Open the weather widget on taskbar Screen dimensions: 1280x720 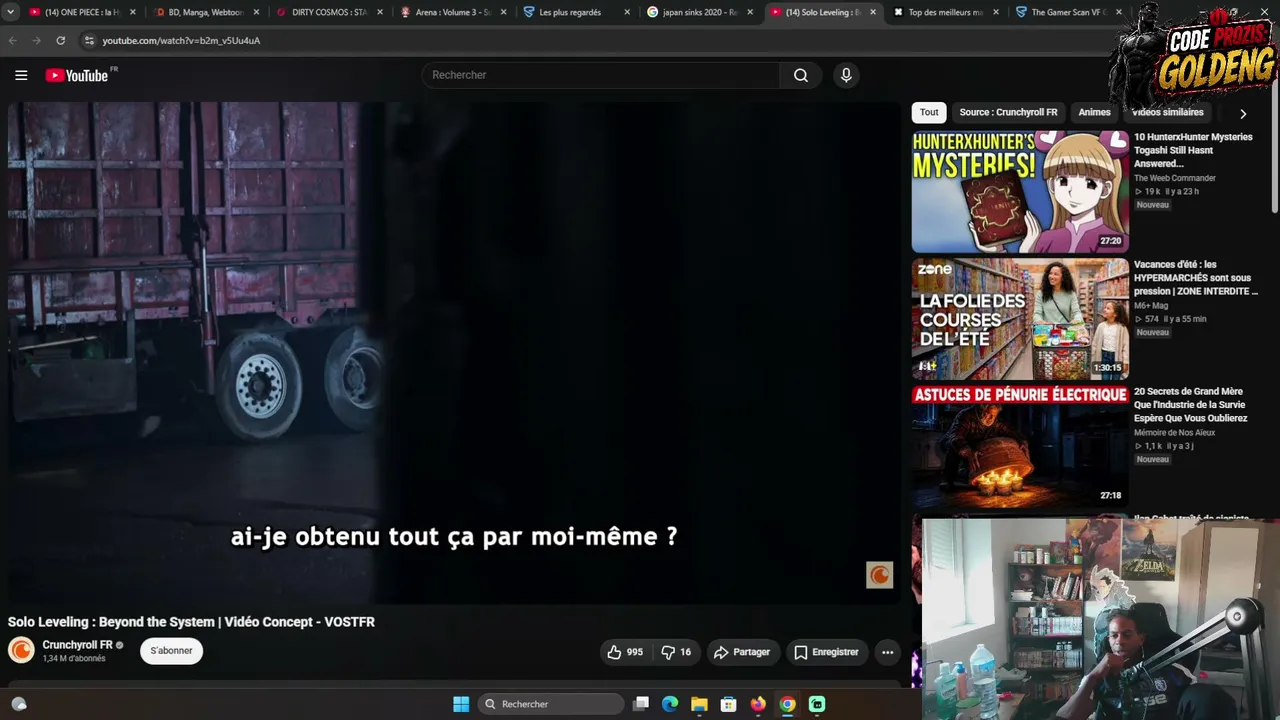[18, 704]
